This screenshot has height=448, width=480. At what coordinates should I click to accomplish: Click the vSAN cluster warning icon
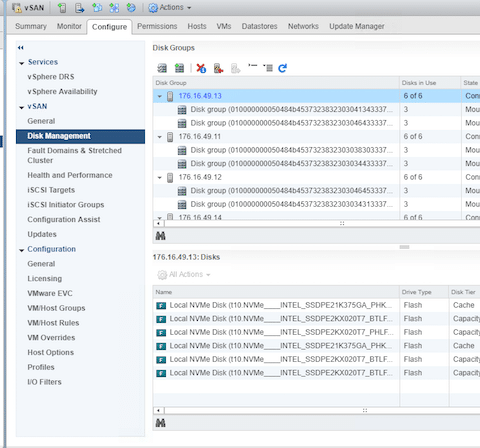(x=16, y=8)
